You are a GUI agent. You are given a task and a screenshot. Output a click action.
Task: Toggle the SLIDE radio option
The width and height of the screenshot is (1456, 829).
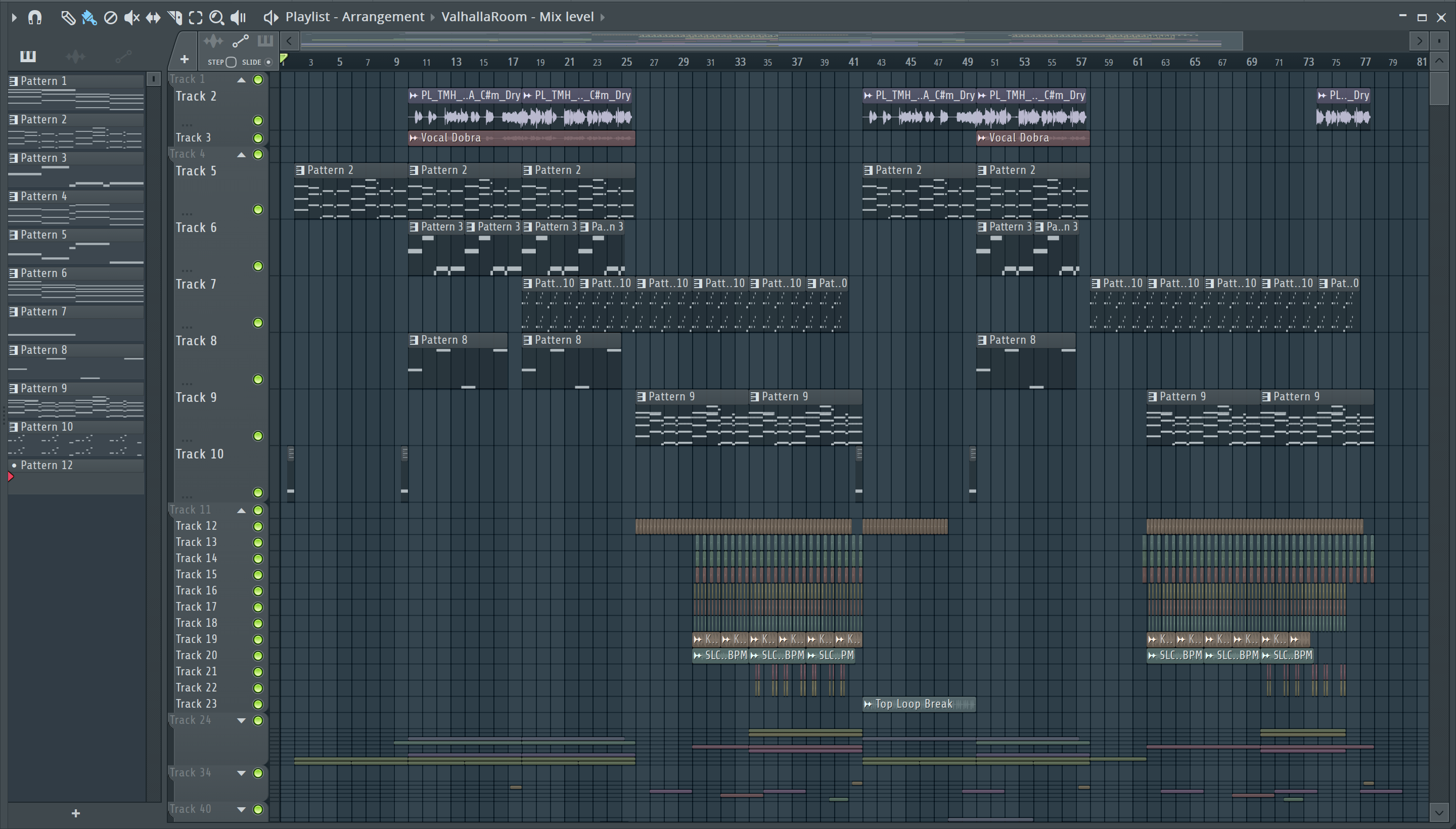tap(268, 62)
